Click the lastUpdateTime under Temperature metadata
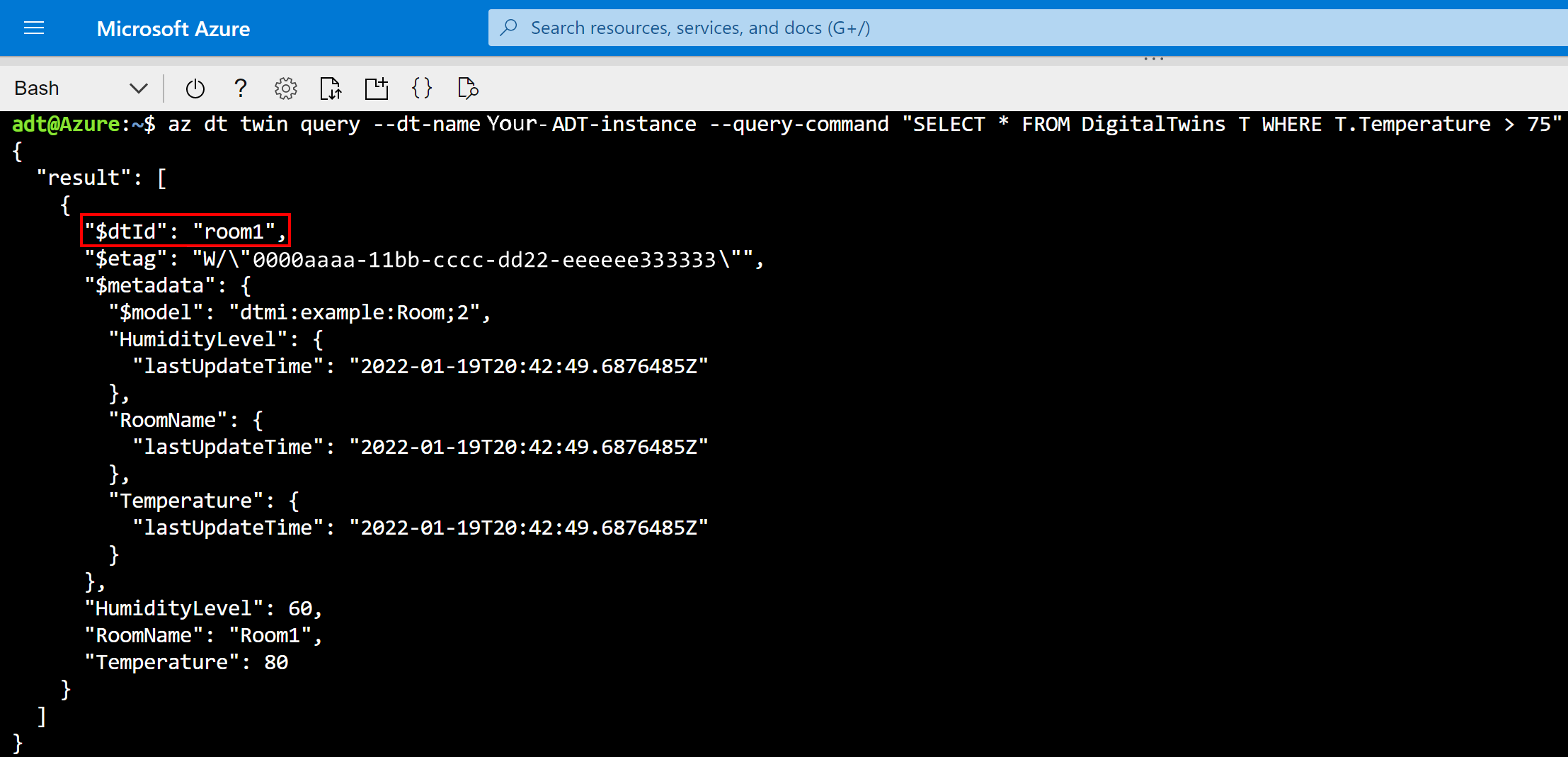This screenshot has height=757, width=1568. click(420, 528)
